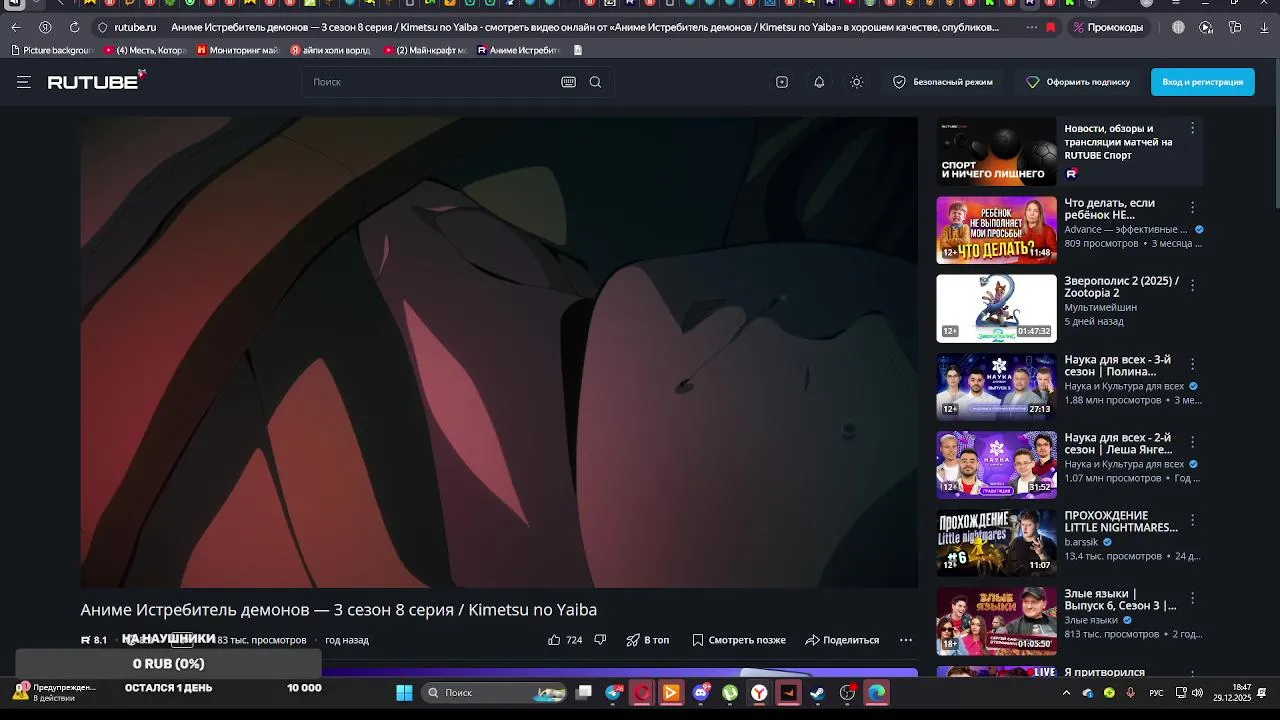Open ПРОХОЖДЕНИЕ LITTLE NIGHTMARES title link

pos(1121,521)
